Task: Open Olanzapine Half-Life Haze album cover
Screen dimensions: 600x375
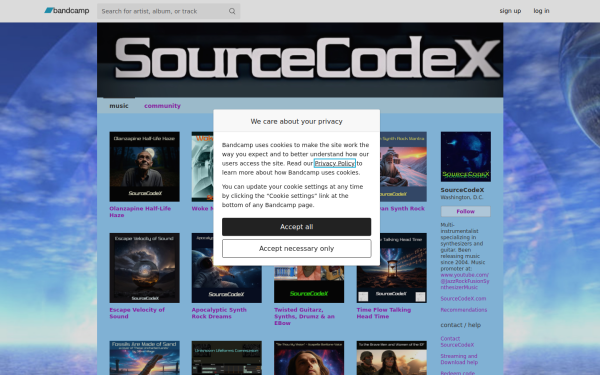Action: tap(144, 166)
